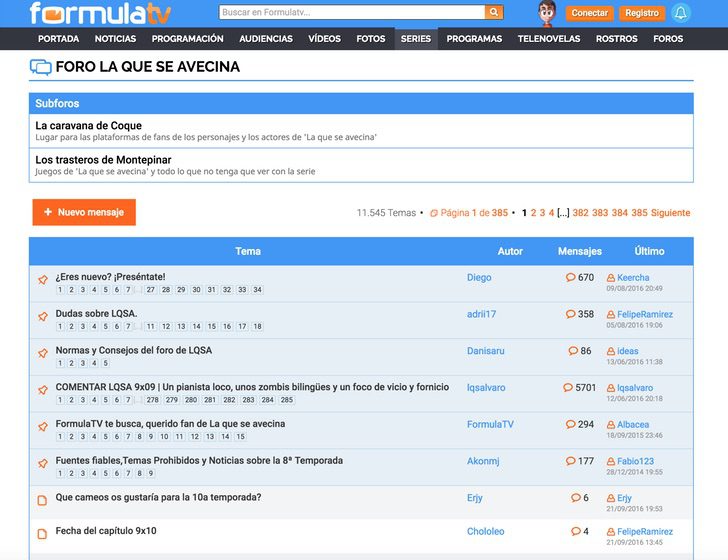Click the forum chat icon beside title

tap(41, 67)
